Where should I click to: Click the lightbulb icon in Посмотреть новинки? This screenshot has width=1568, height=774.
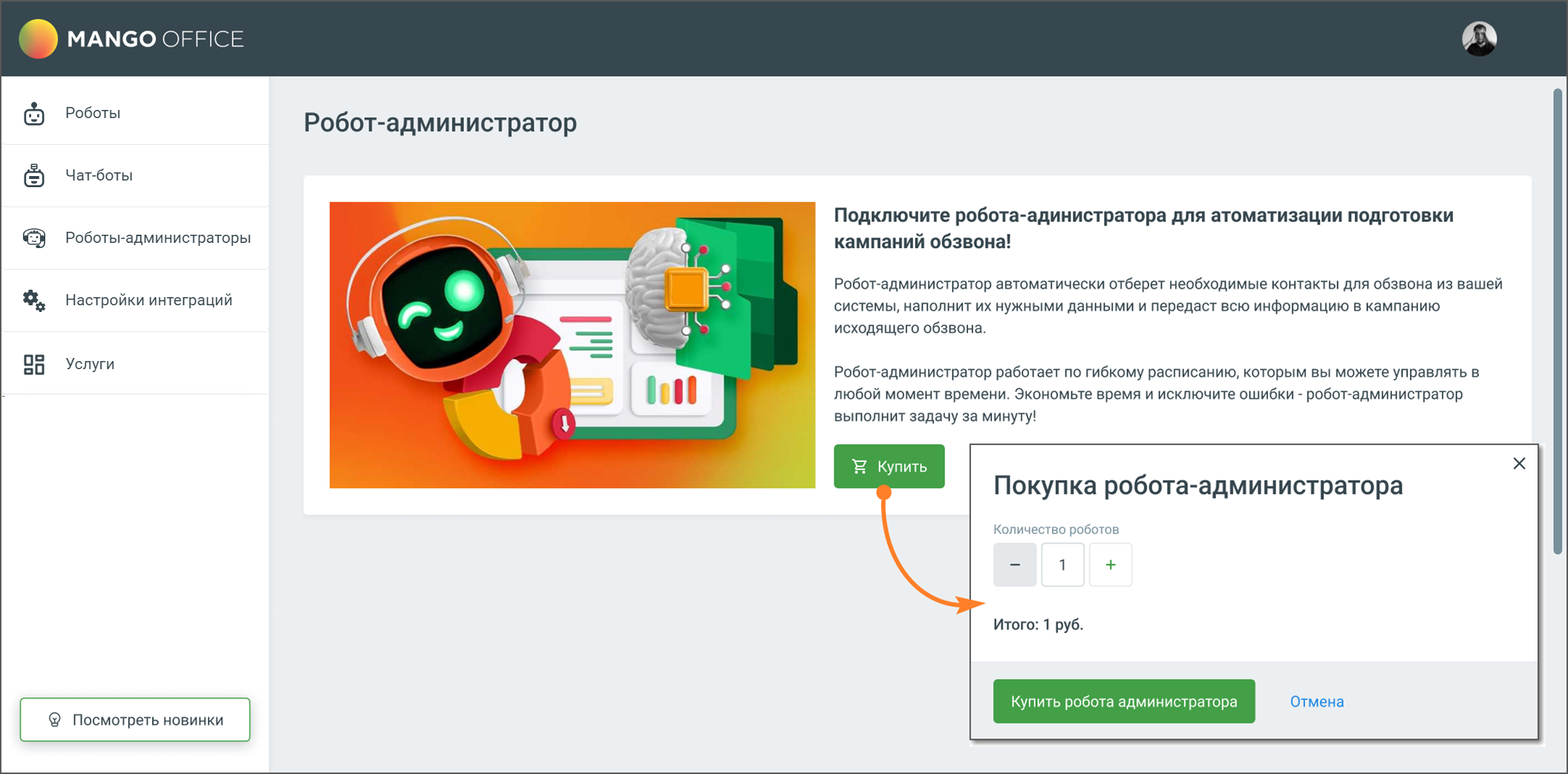(54, 720)
